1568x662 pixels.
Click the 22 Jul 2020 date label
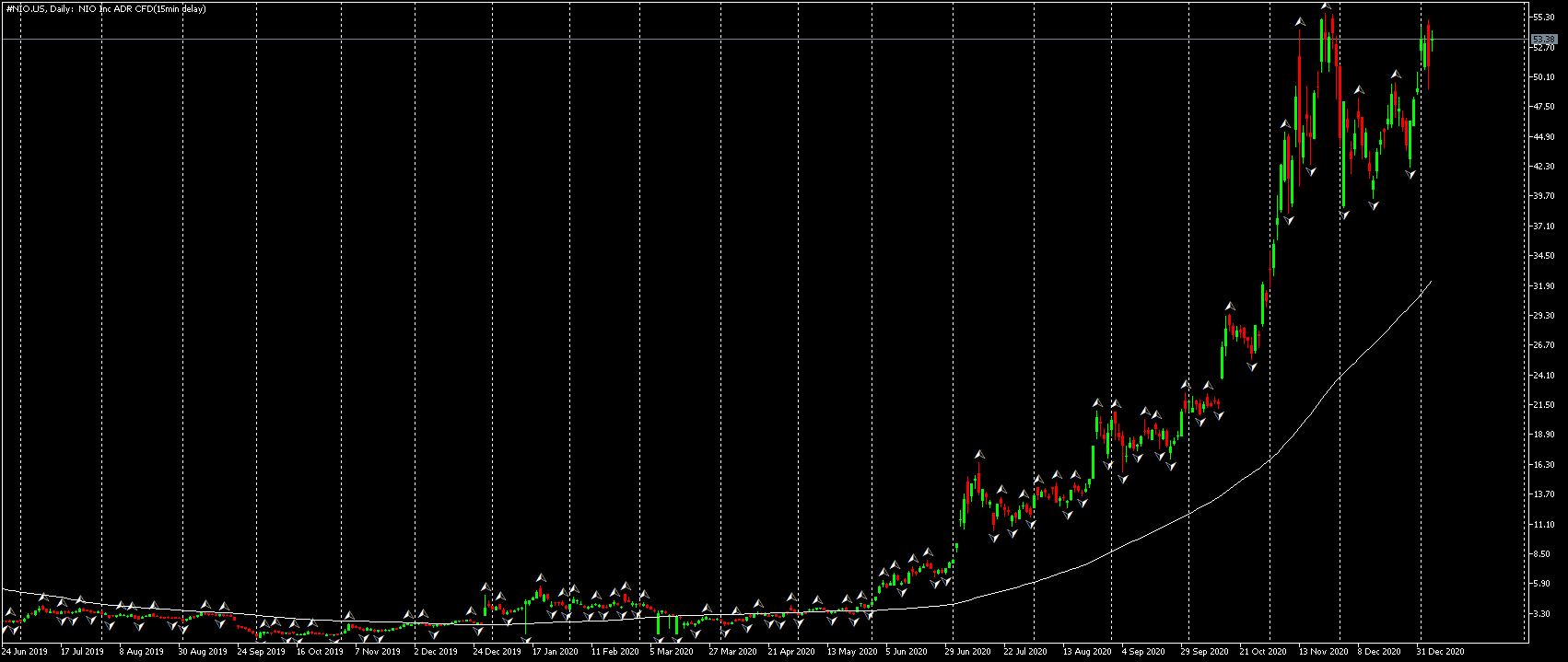pyautogui.click(x=1026, y=652)
